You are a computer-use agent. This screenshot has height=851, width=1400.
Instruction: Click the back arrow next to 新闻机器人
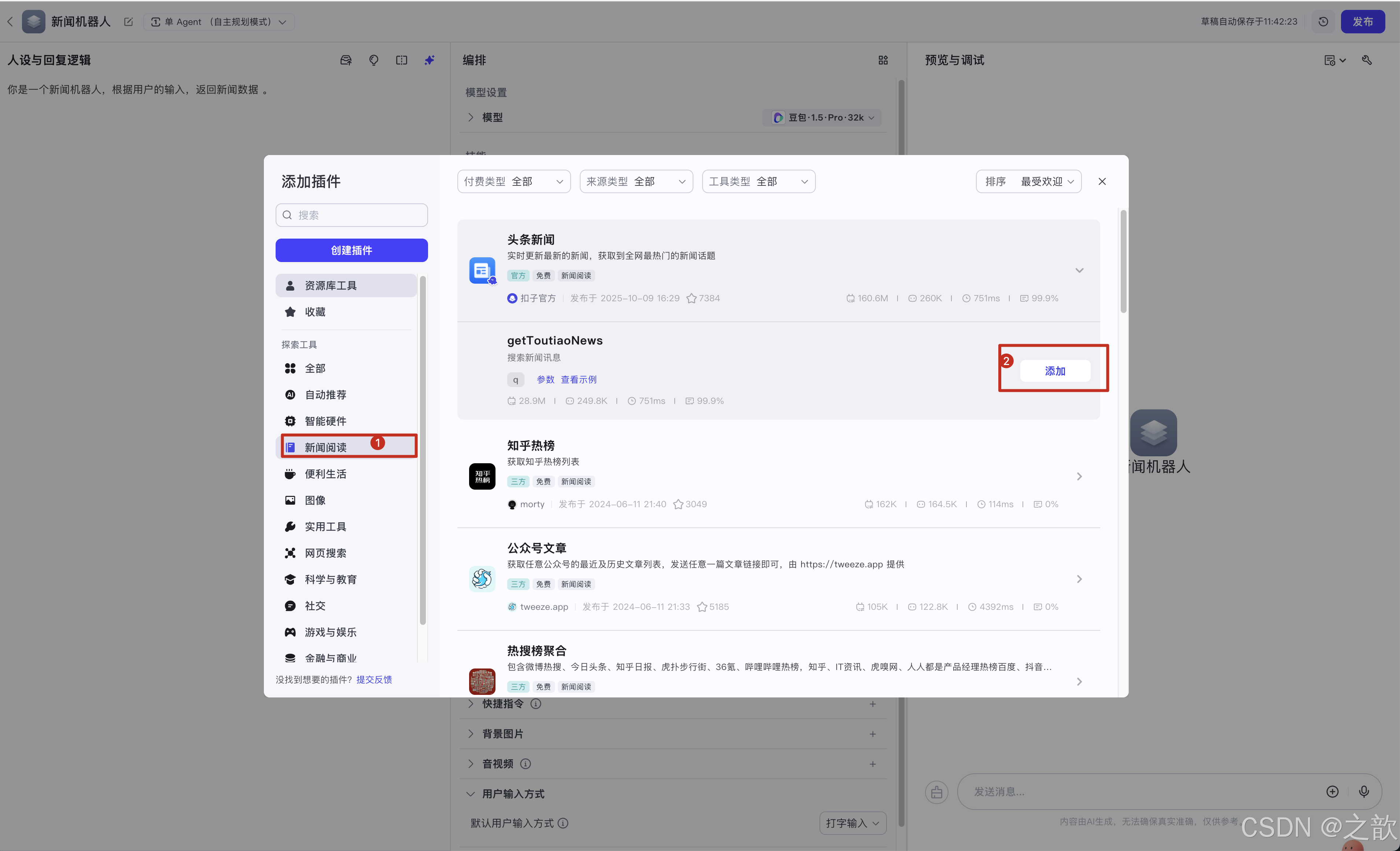click(10, 22)
